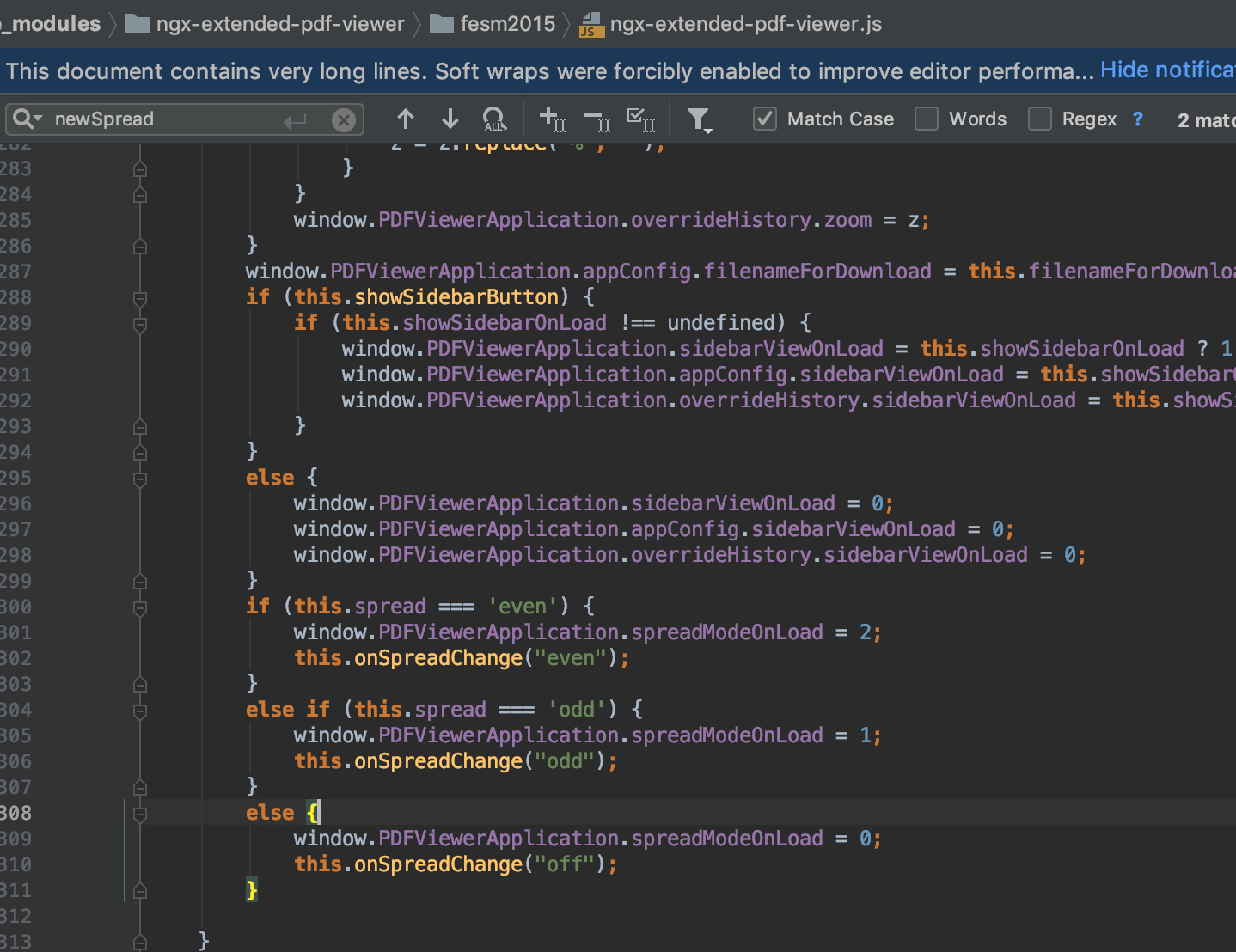
Task: Select all occurrences icon in search bar
Action: coord(642,119)
